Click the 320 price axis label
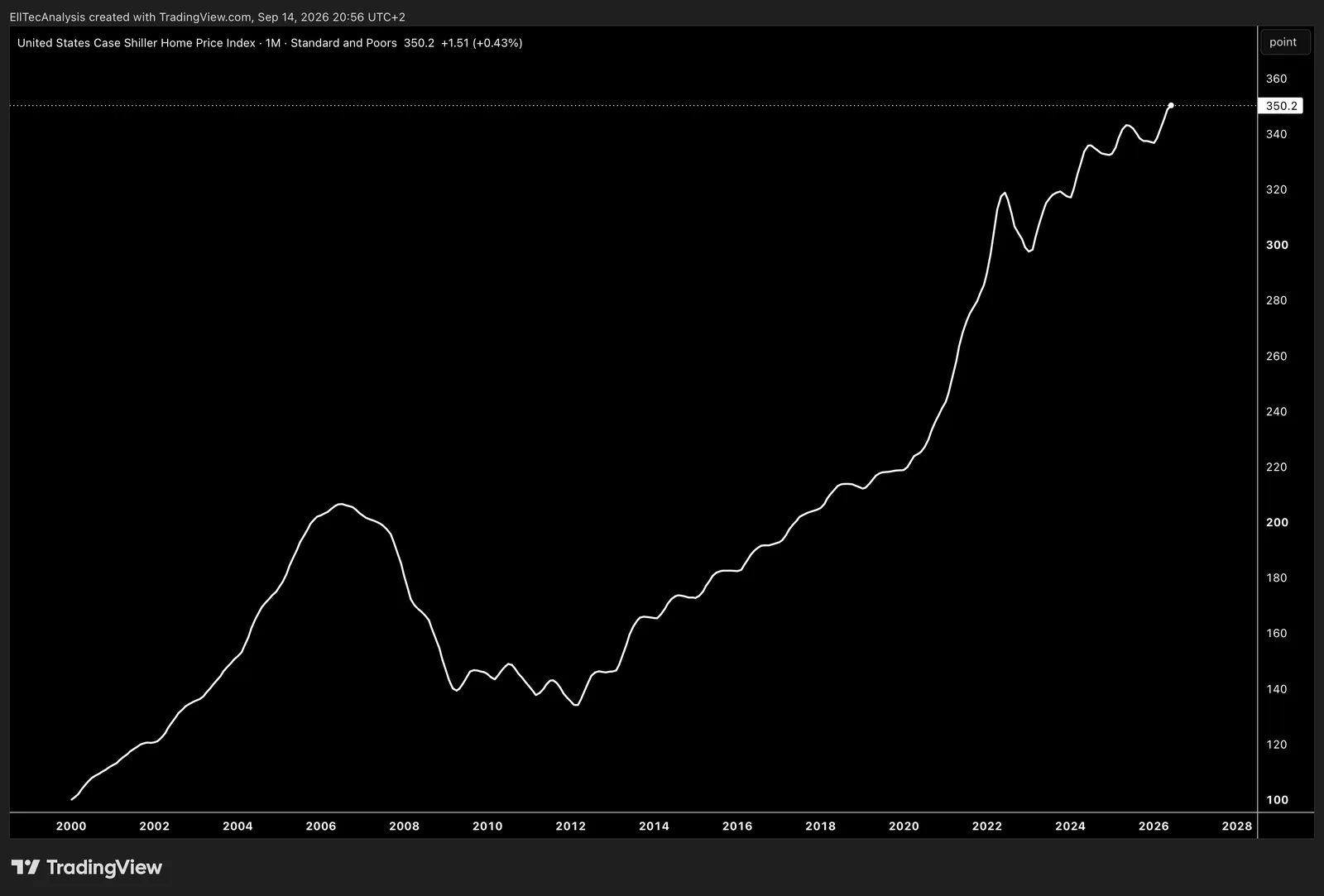This screenshot has width=1324, height=896. click(x=1276, y=189)
